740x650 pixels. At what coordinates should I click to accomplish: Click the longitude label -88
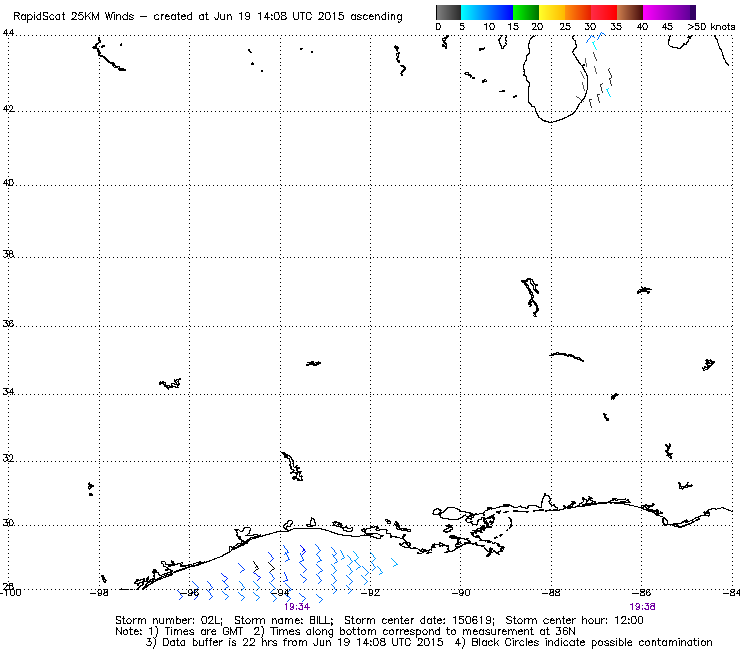click(551, 592)
